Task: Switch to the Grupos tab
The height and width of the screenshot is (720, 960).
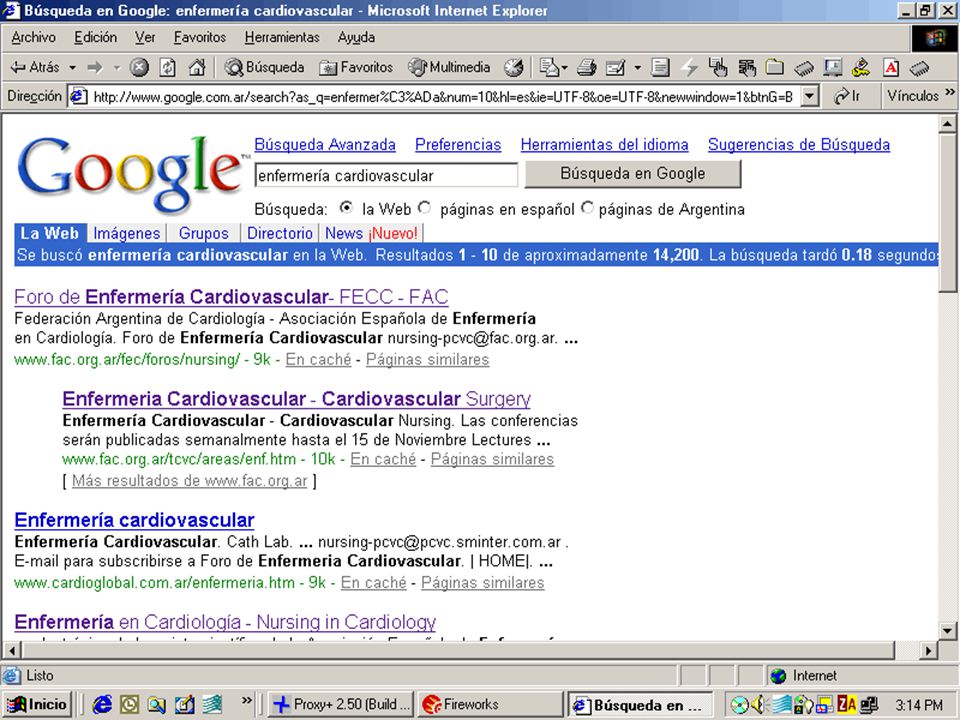Action: (x=203, y=233)
